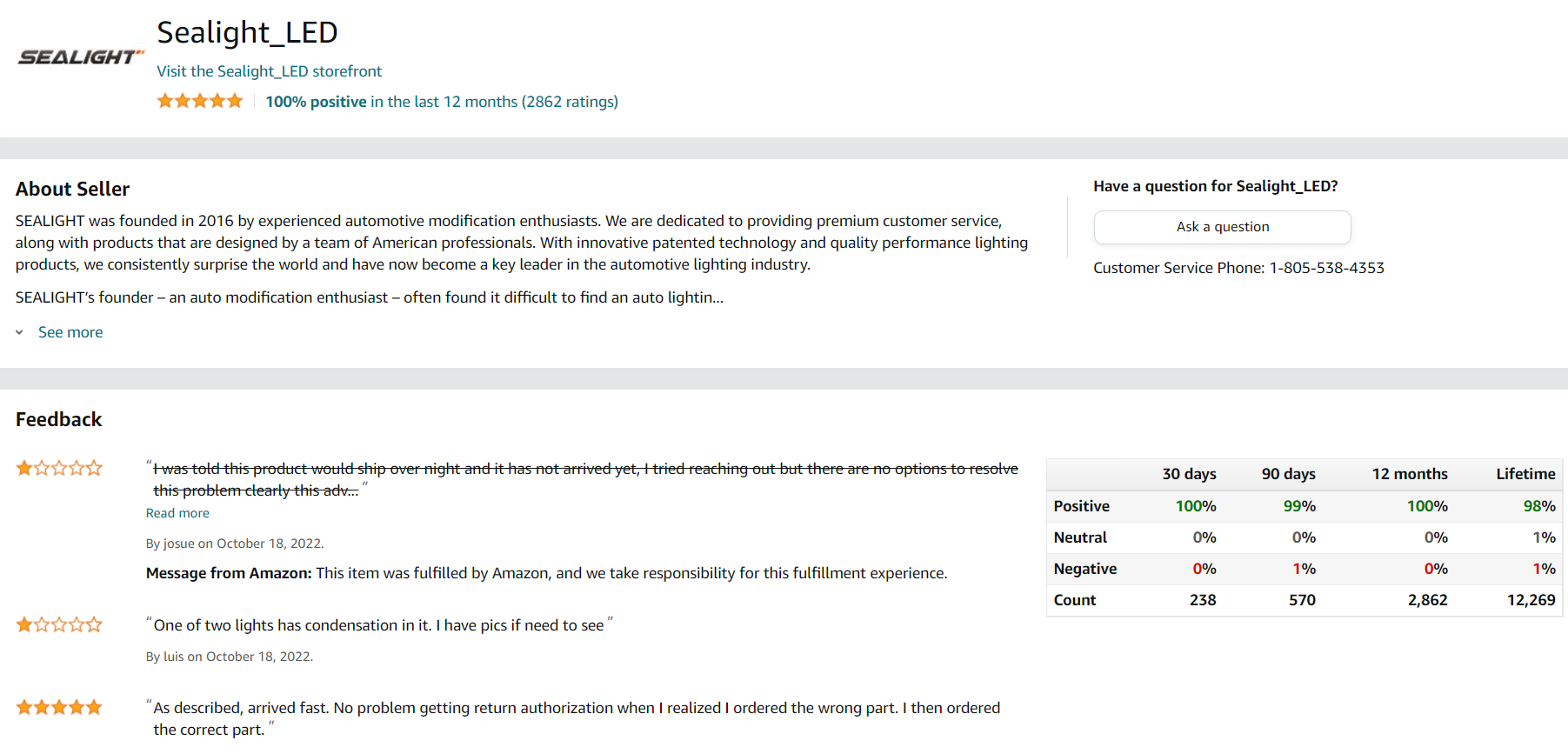Select the 12 months column header

[x=1410, y=474]
